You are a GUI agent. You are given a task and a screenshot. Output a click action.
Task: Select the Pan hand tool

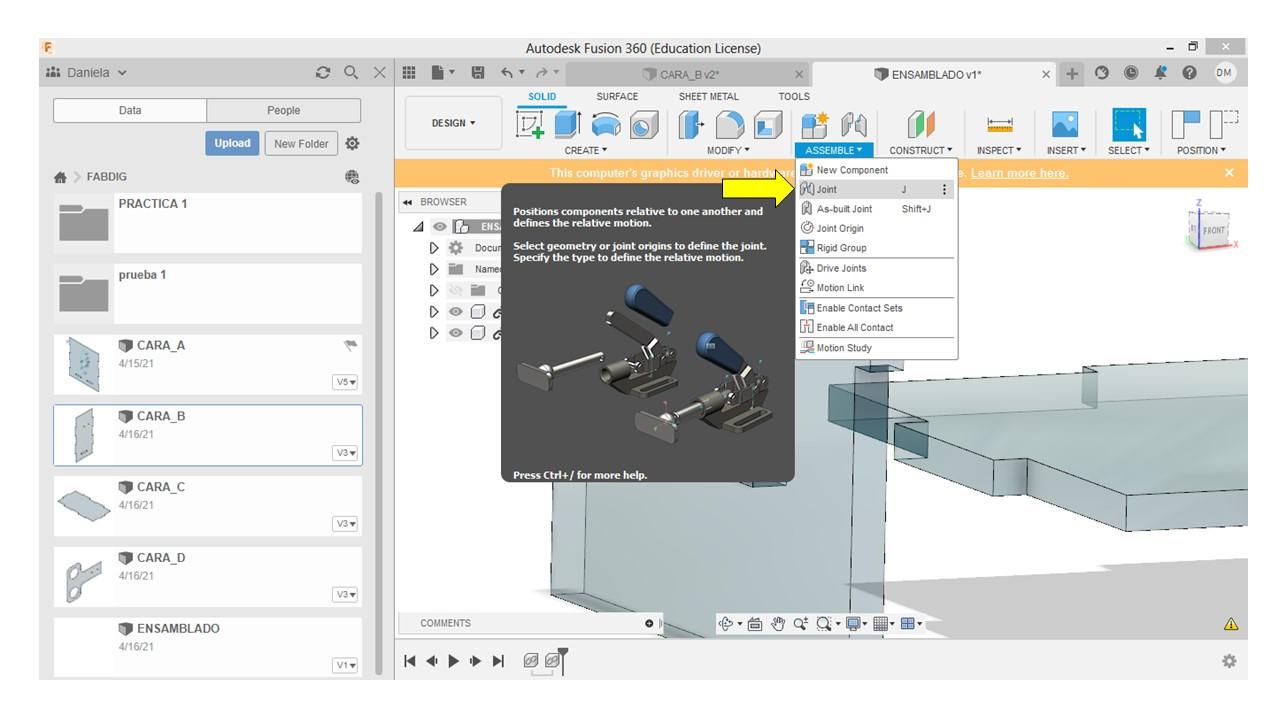click(778, 624)
